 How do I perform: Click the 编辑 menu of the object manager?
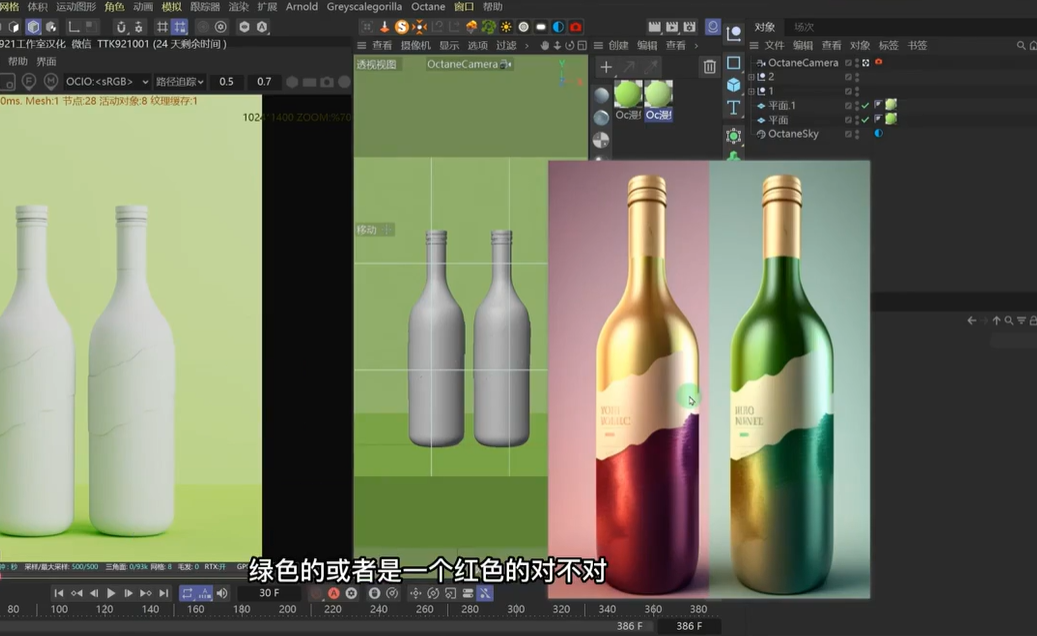tap(803, 46)
